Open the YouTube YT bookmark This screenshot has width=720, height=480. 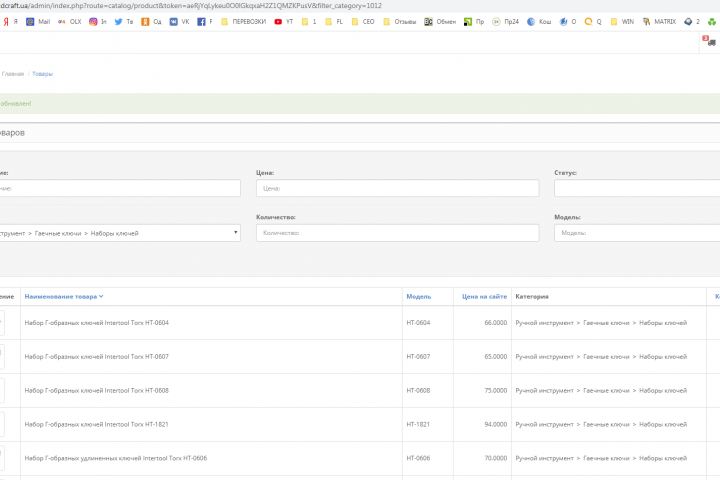pyautogui.click(x=283, y=22)
